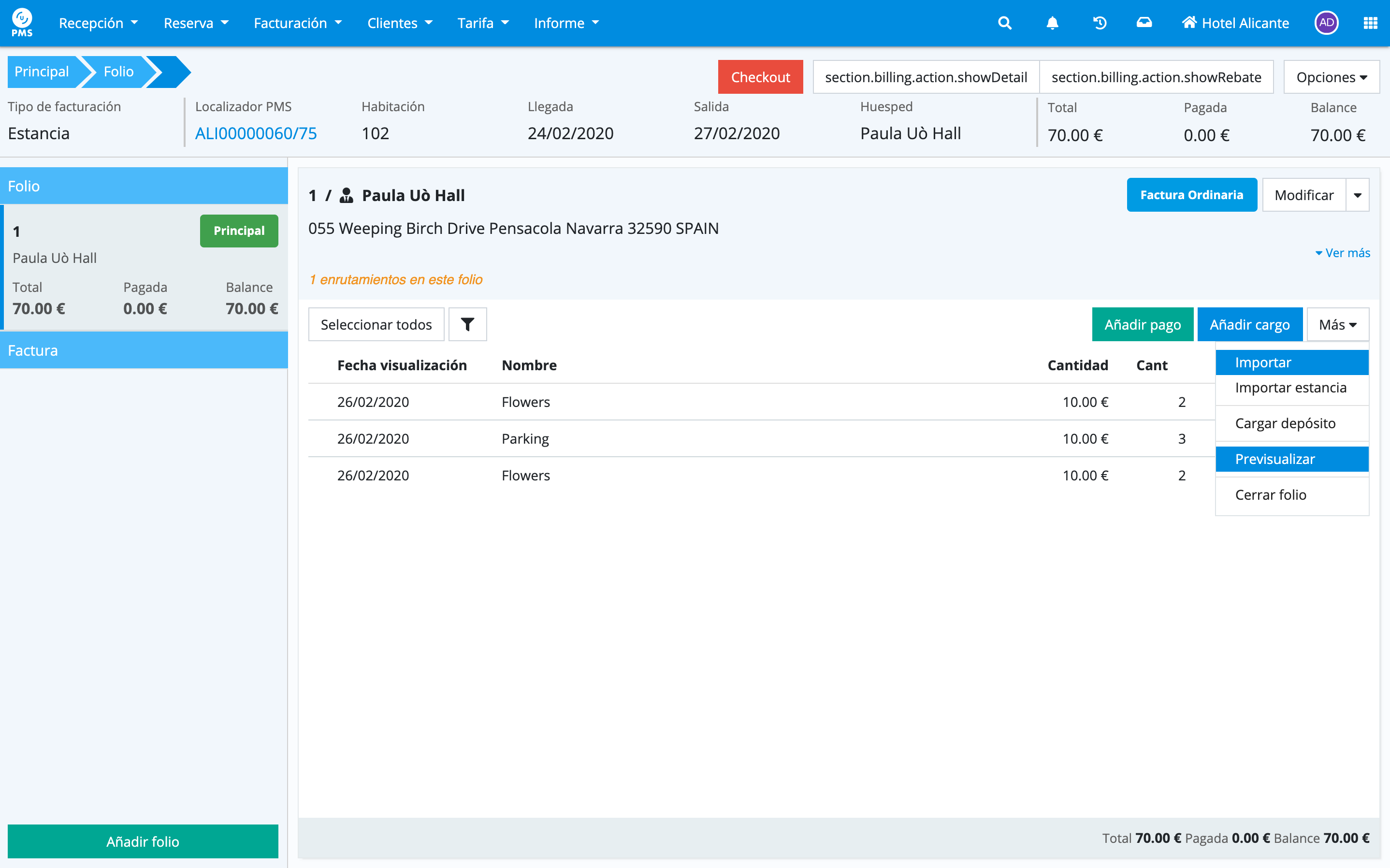Open the Modificar dropdown arrow

pyautogui.click(x=1357, y=195)
